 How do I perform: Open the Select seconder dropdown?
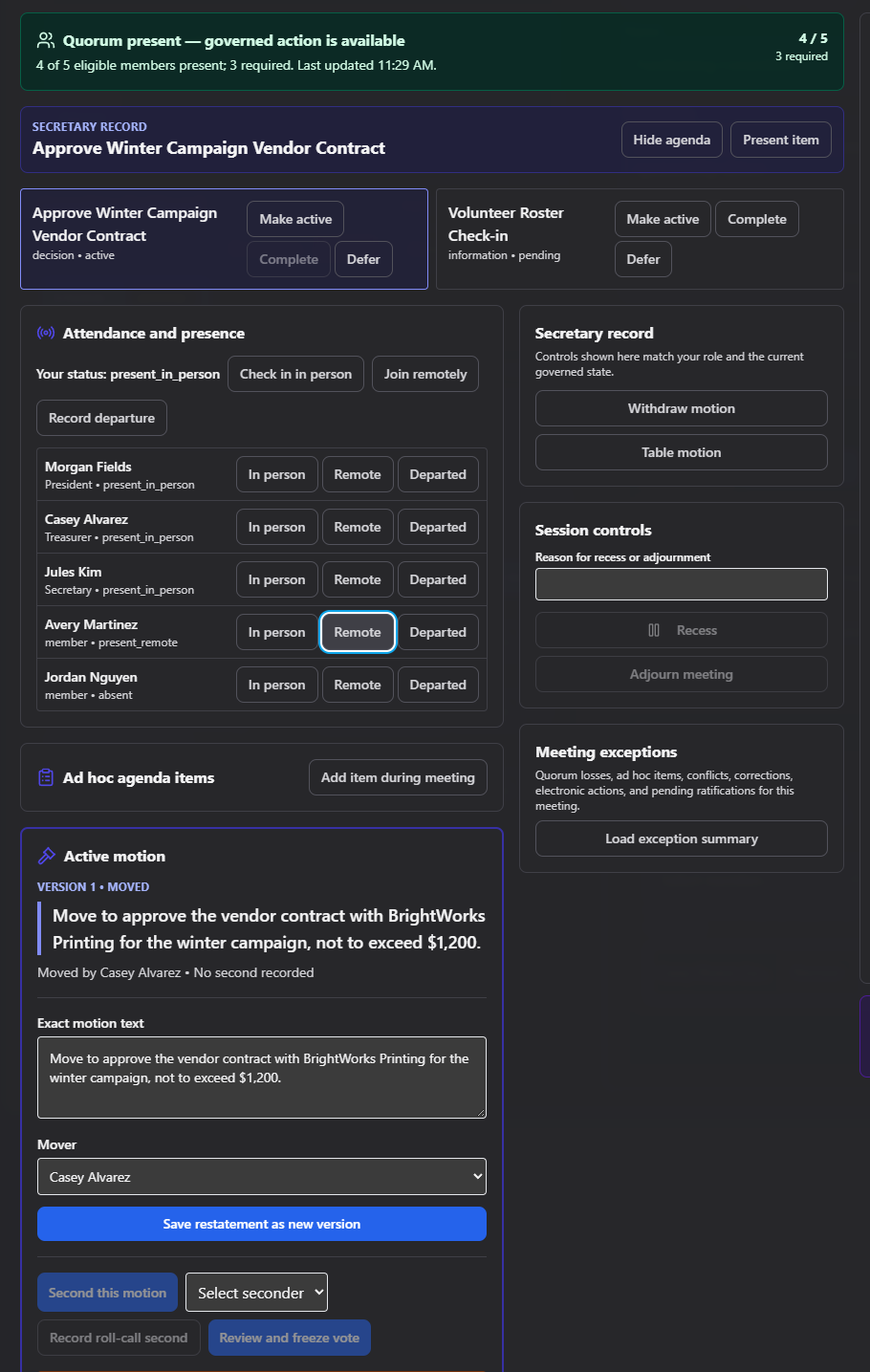[x=256, y=1293]
